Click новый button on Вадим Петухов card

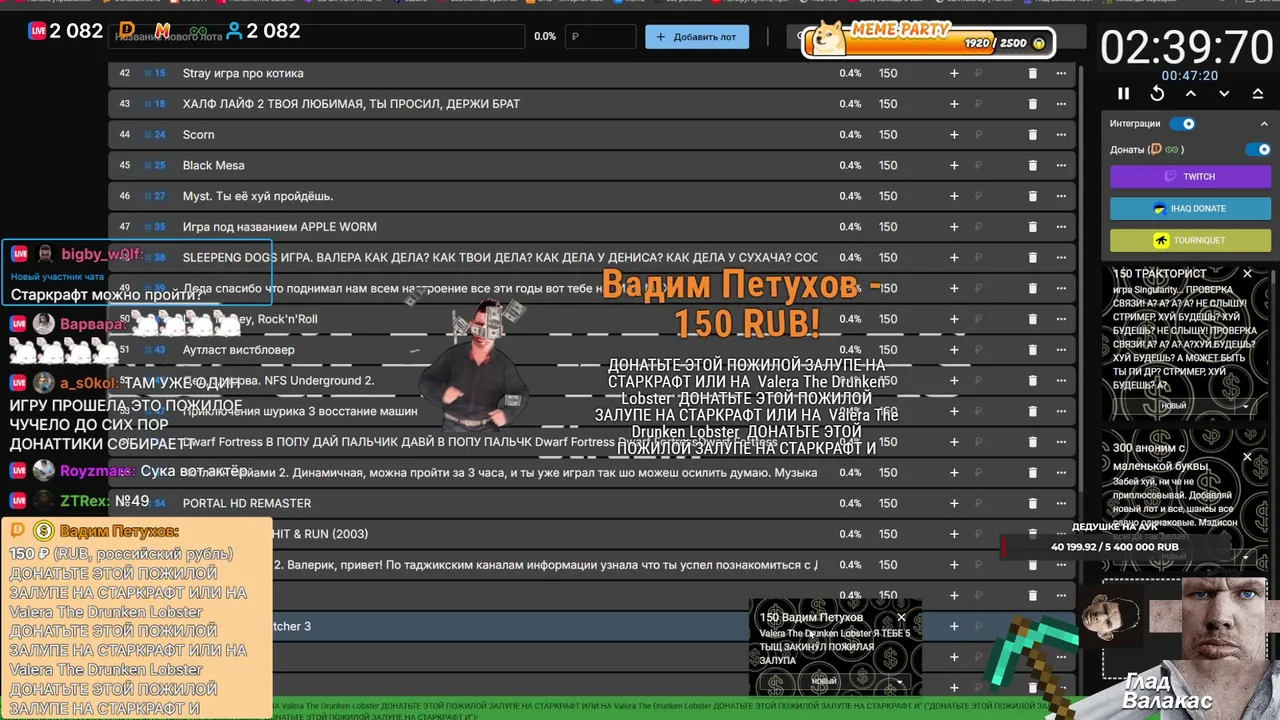point(823,682)
